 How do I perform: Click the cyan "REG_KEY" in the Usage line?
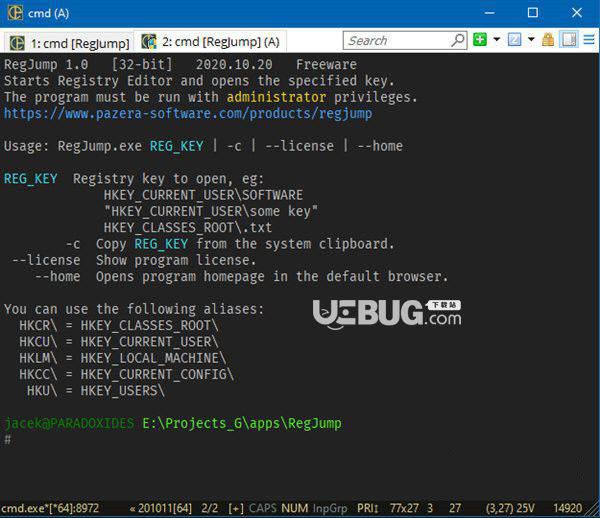click(176, 146)
